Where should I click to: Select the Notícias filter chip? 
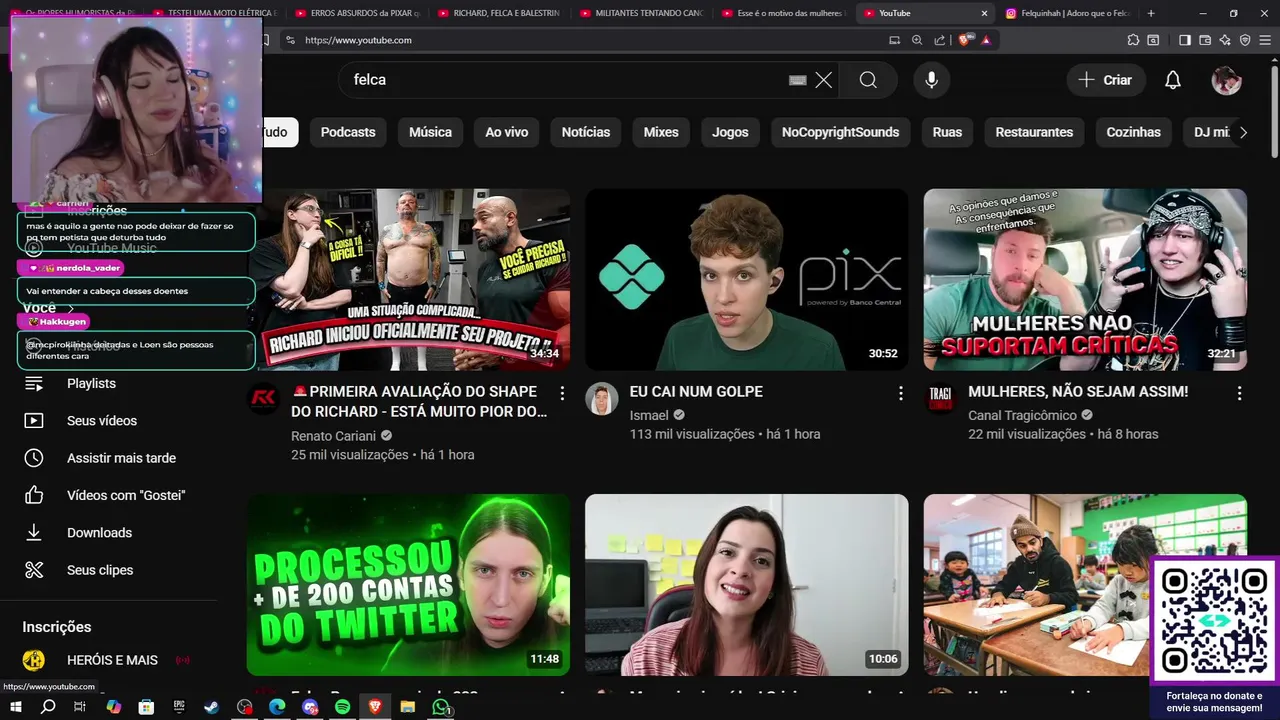click(586, 132)
